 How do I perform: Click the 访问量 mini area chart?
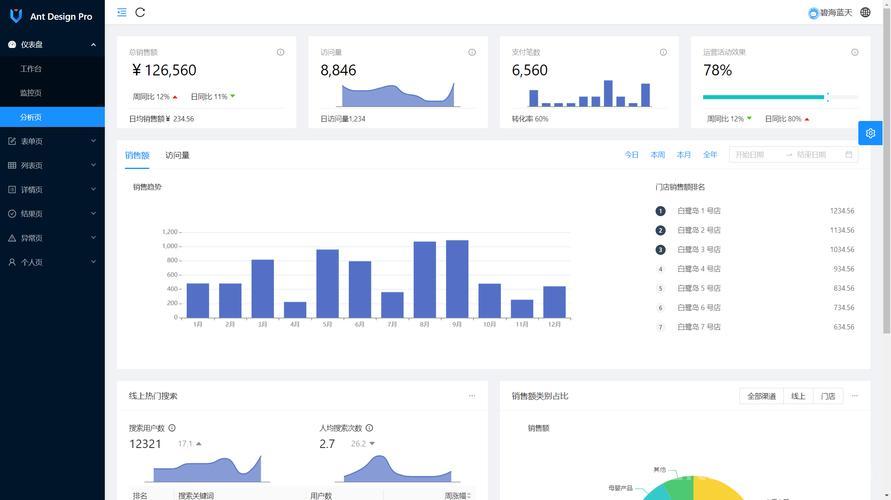[398, 95]
